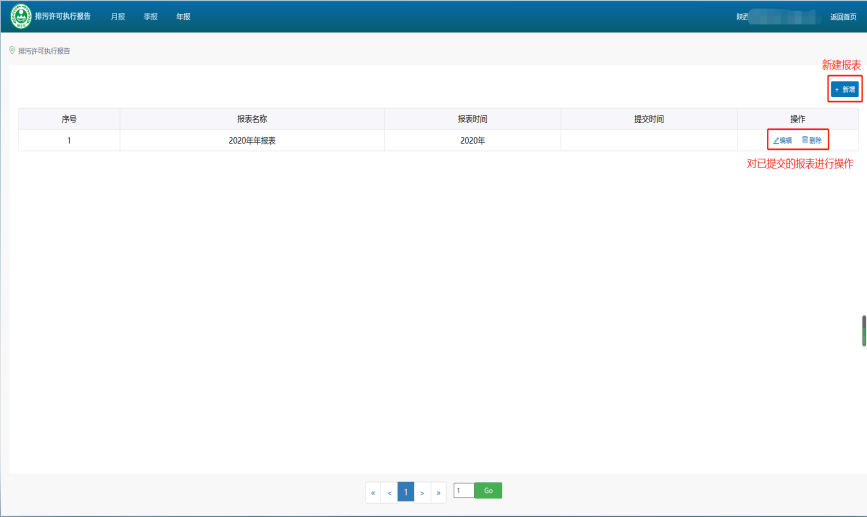
Task: Select current page number 1 in pagination
Action: pos(406,492)
